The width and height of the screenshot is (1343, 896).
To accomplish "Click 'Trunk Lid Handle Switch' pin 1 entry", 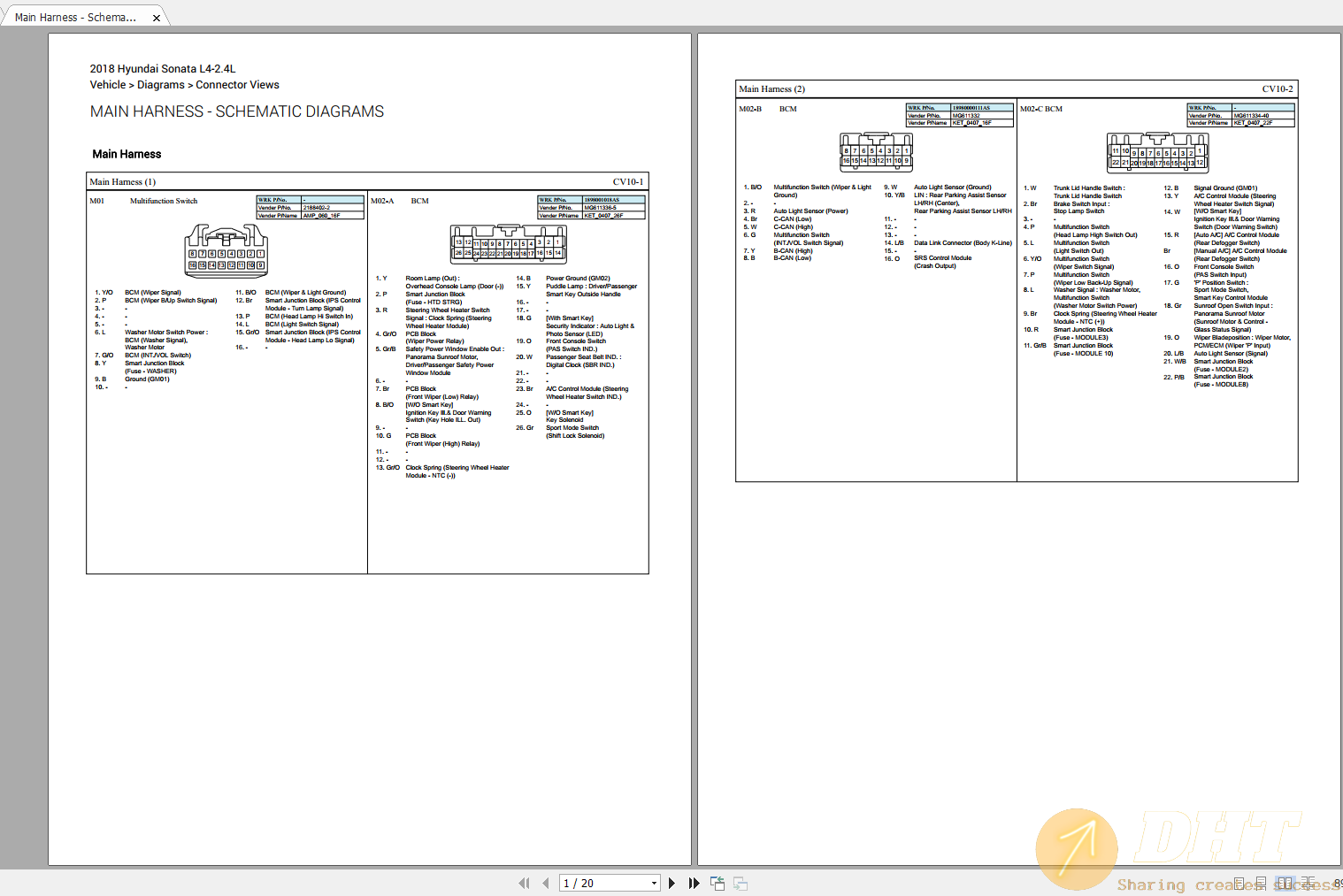I will click(1089, 188).
